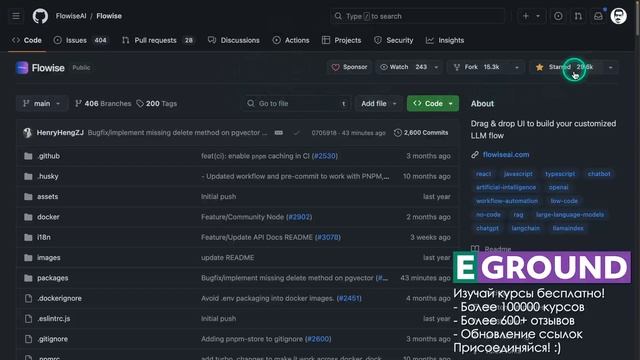Toggle the Starred button
Viewport: 640px width, 360px height.
tap(566, 67)
